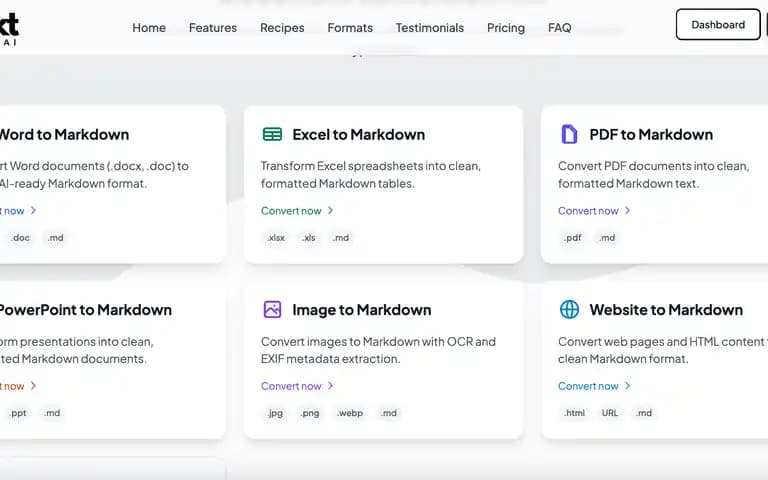Click the Excel spreadsheet icon
The image size is (768, 480).
[272, 134]
